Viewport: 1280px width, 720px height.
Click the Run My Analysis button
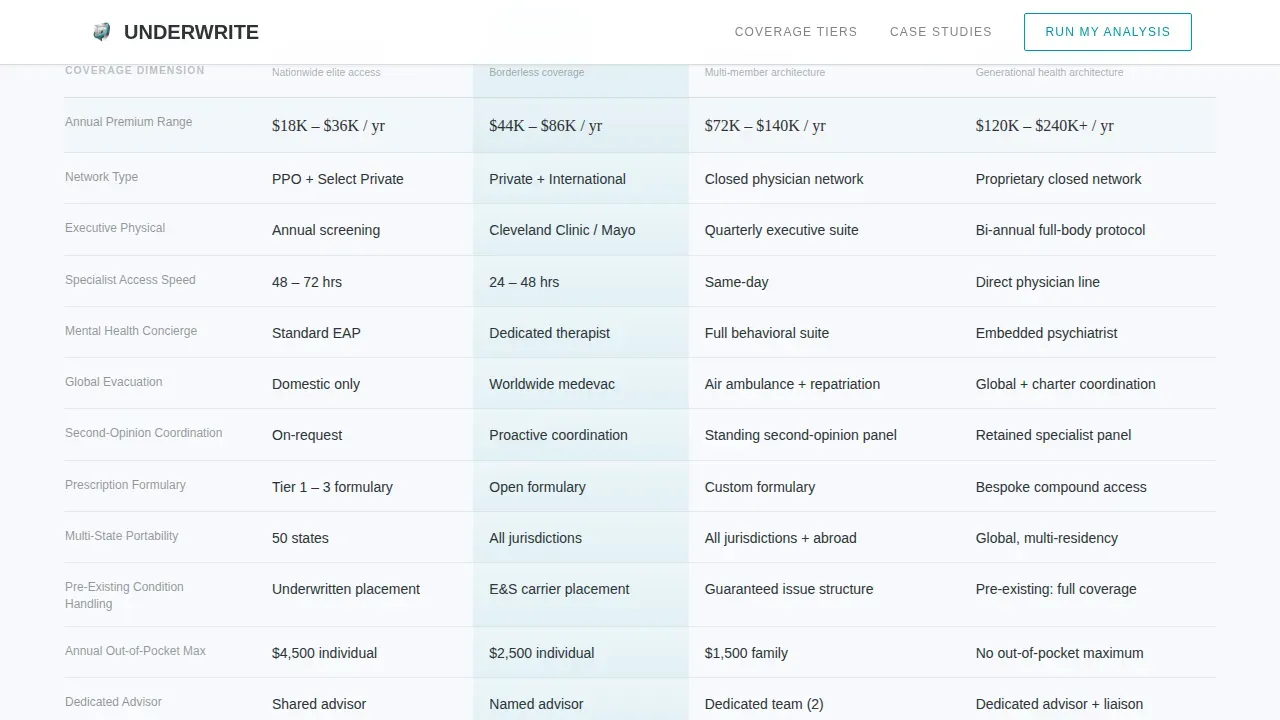click(1108, 32)
